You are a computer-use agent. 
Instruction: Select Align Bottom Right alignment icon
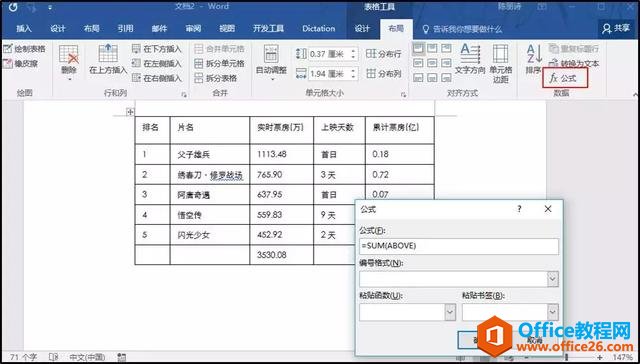click(x=446, y=77)
